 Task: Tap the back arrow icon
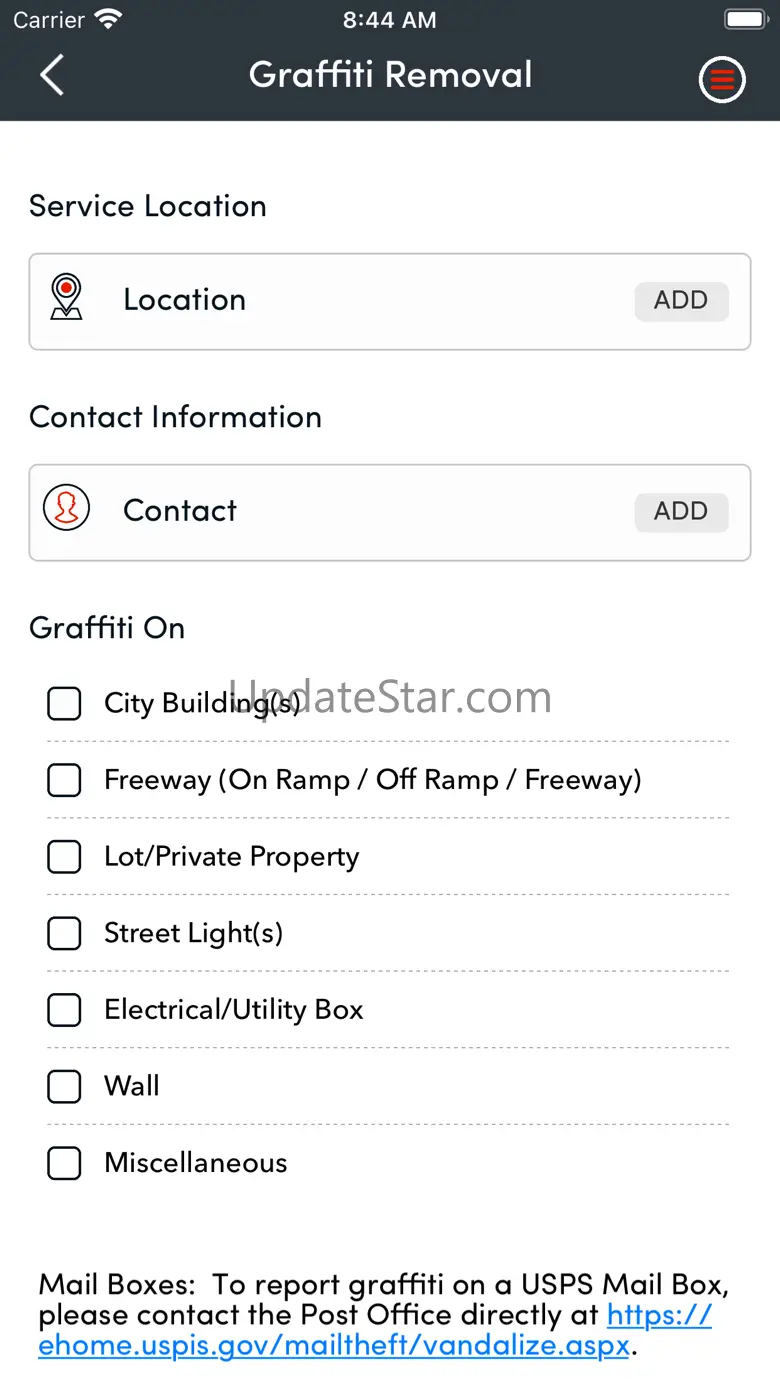point(52,75)
